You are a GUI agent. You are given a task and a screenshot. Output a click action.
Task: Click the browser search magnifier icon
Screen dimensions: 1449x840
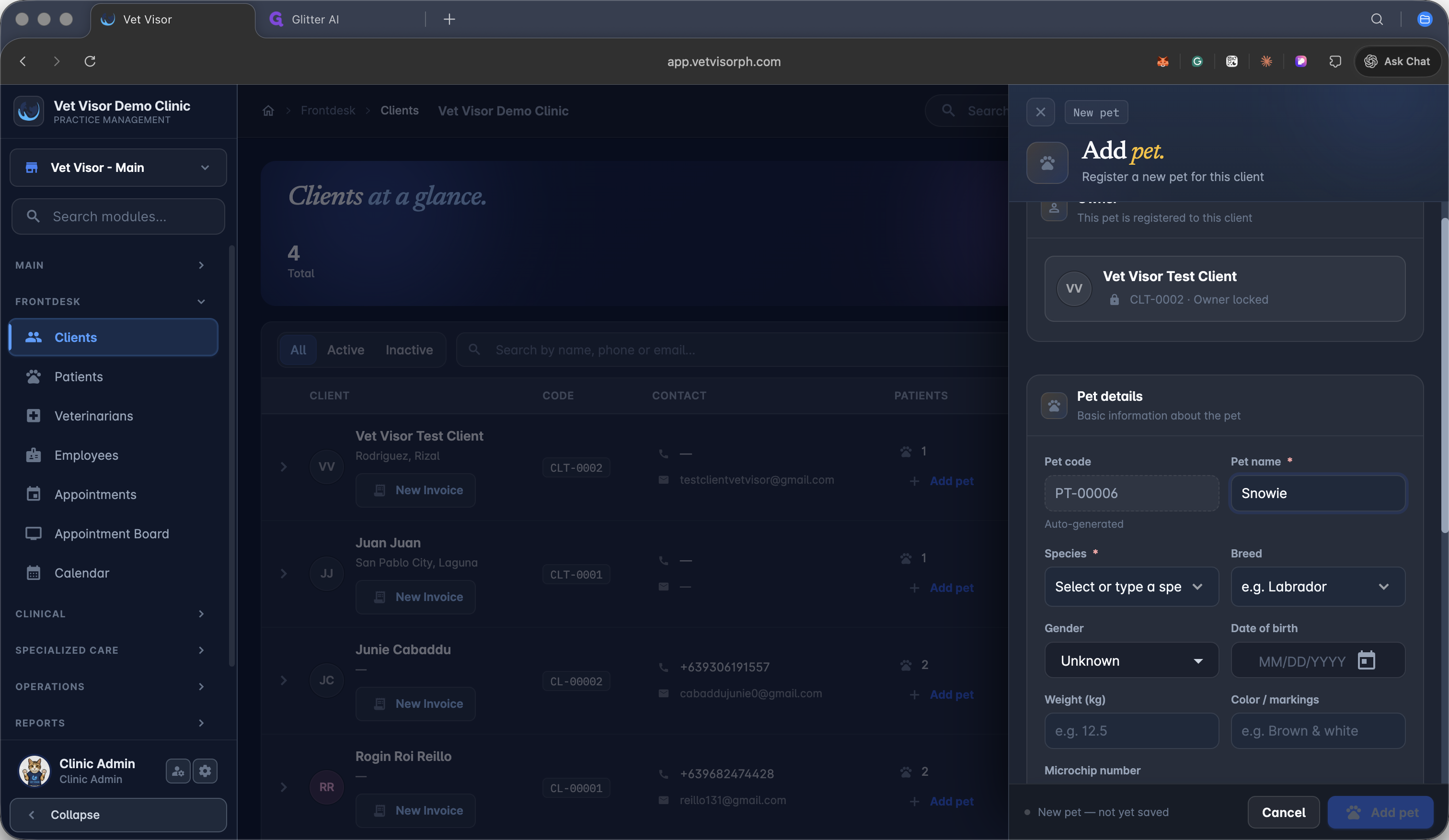(x=1377, y=20)
